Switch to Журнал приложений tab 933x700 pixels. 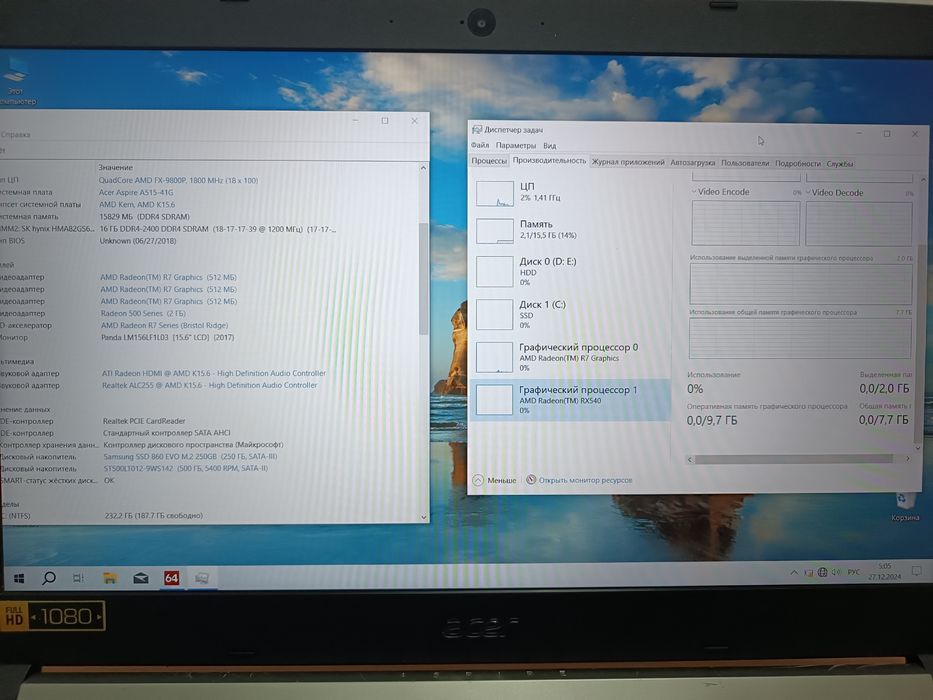628,162
